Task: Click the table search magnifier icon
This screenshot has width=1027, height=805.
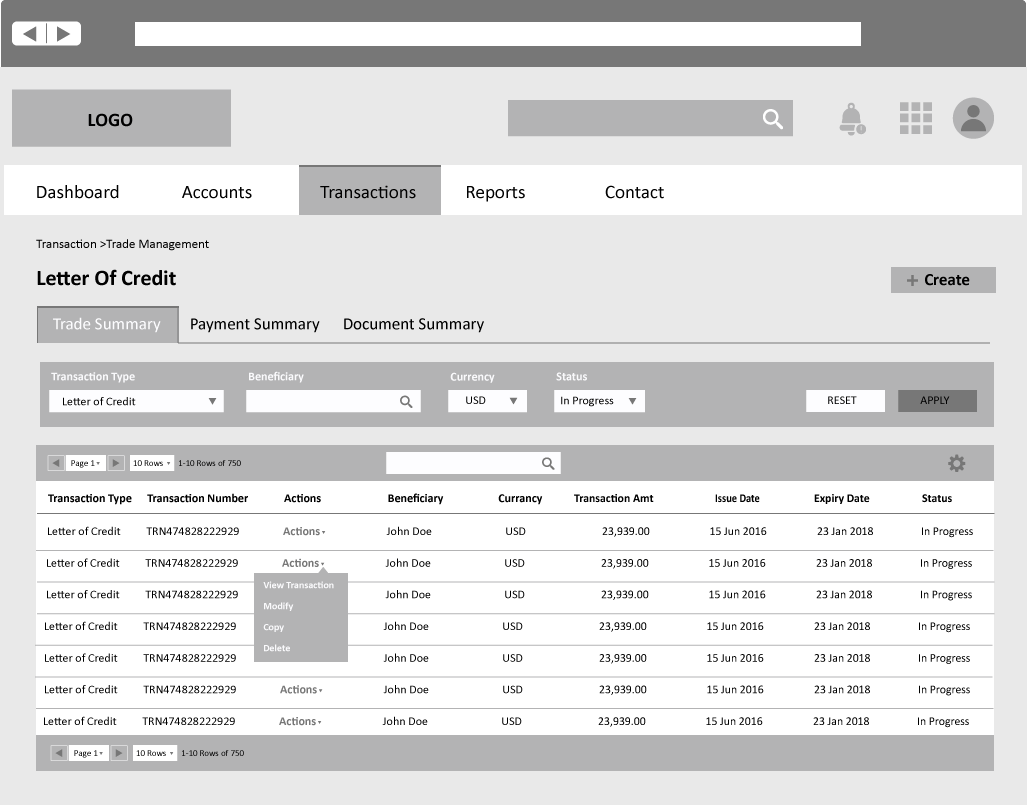Action: (548, 464)
